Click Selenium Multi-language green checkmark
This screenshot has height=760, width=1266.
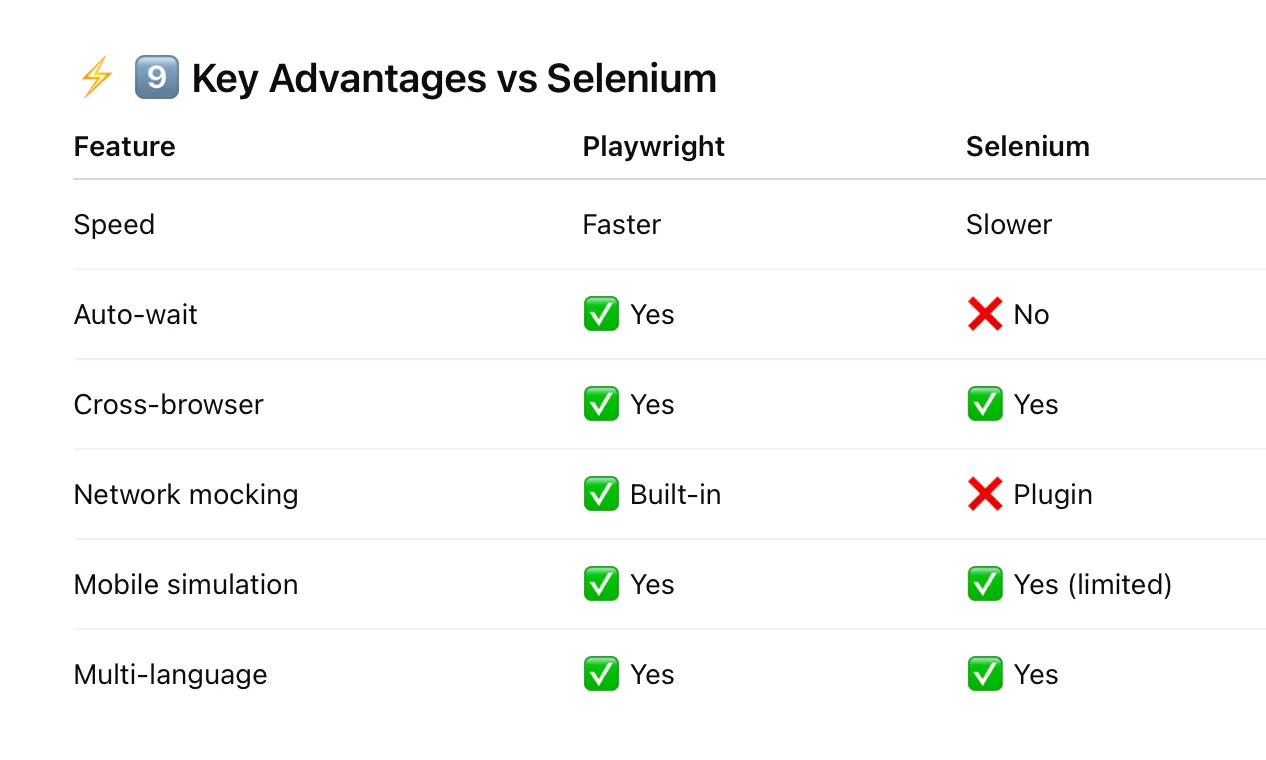[x=985, y=674]
